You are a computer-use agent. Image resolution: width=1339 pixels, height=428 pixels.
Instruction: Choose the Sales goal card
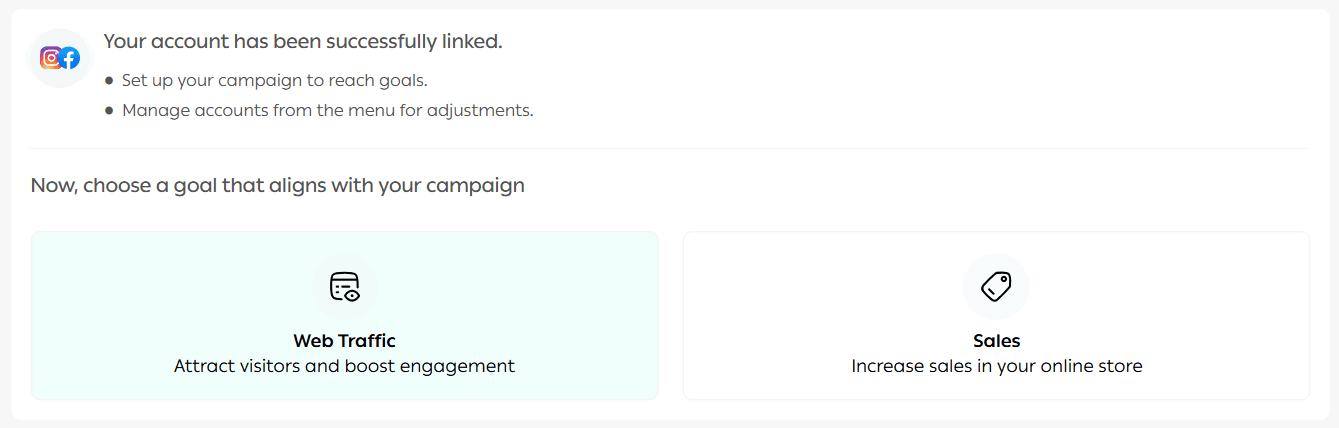pyautogui.click(x=996, y=315)
